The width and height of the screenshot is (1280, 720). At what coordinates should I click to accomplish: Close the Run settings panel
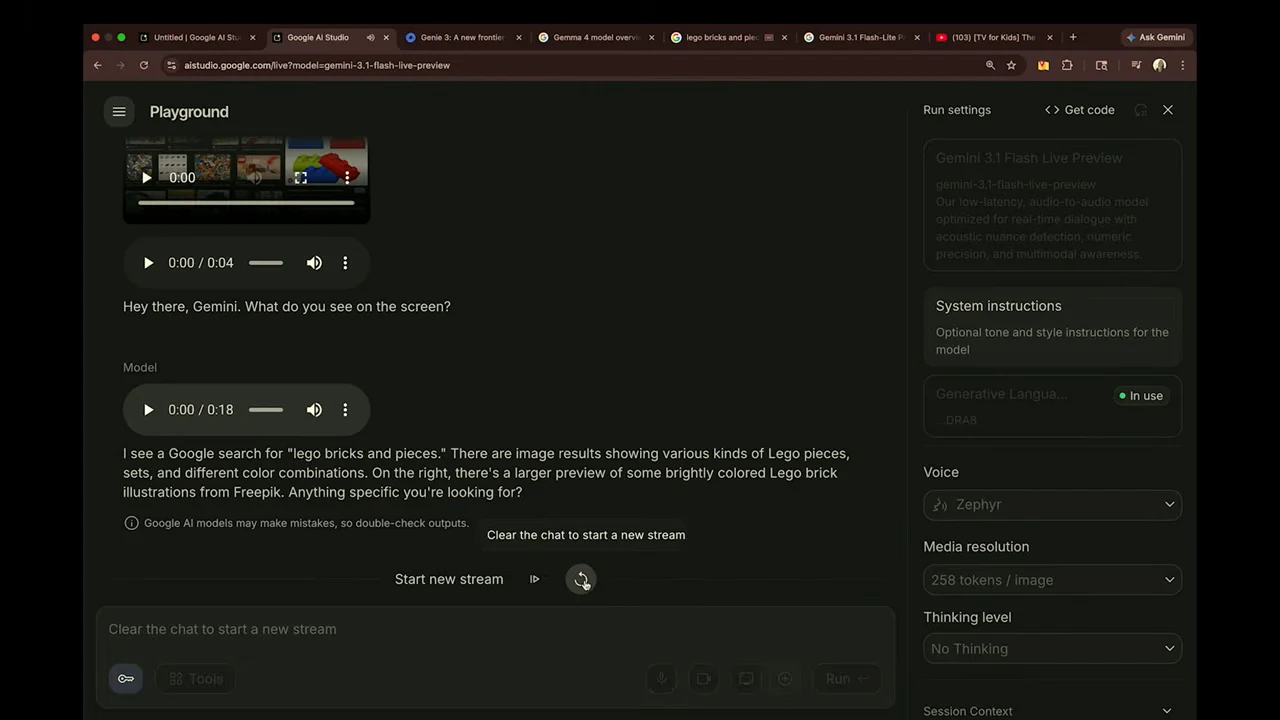coord(1168,110)
